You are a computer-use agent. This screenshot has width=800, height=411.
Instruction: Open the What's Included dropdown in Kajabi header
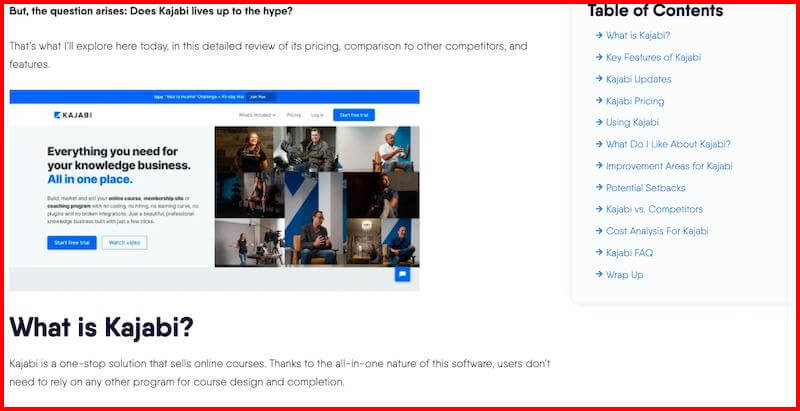[x=257, y=115]
